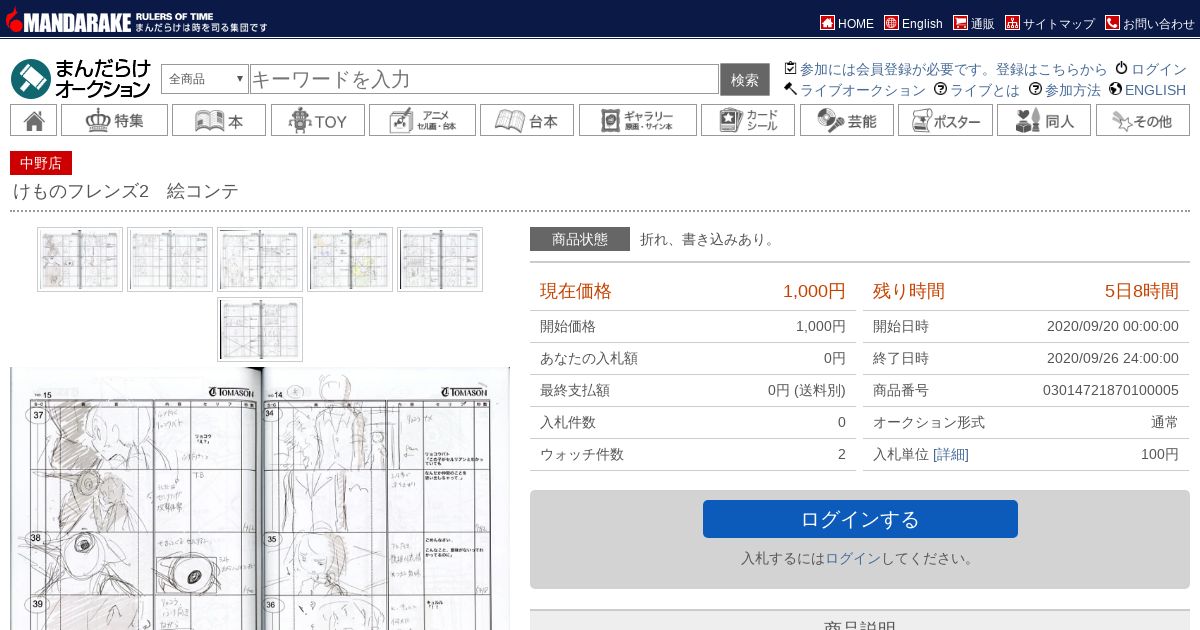Click the home icon in category bar

coord(33,121)
